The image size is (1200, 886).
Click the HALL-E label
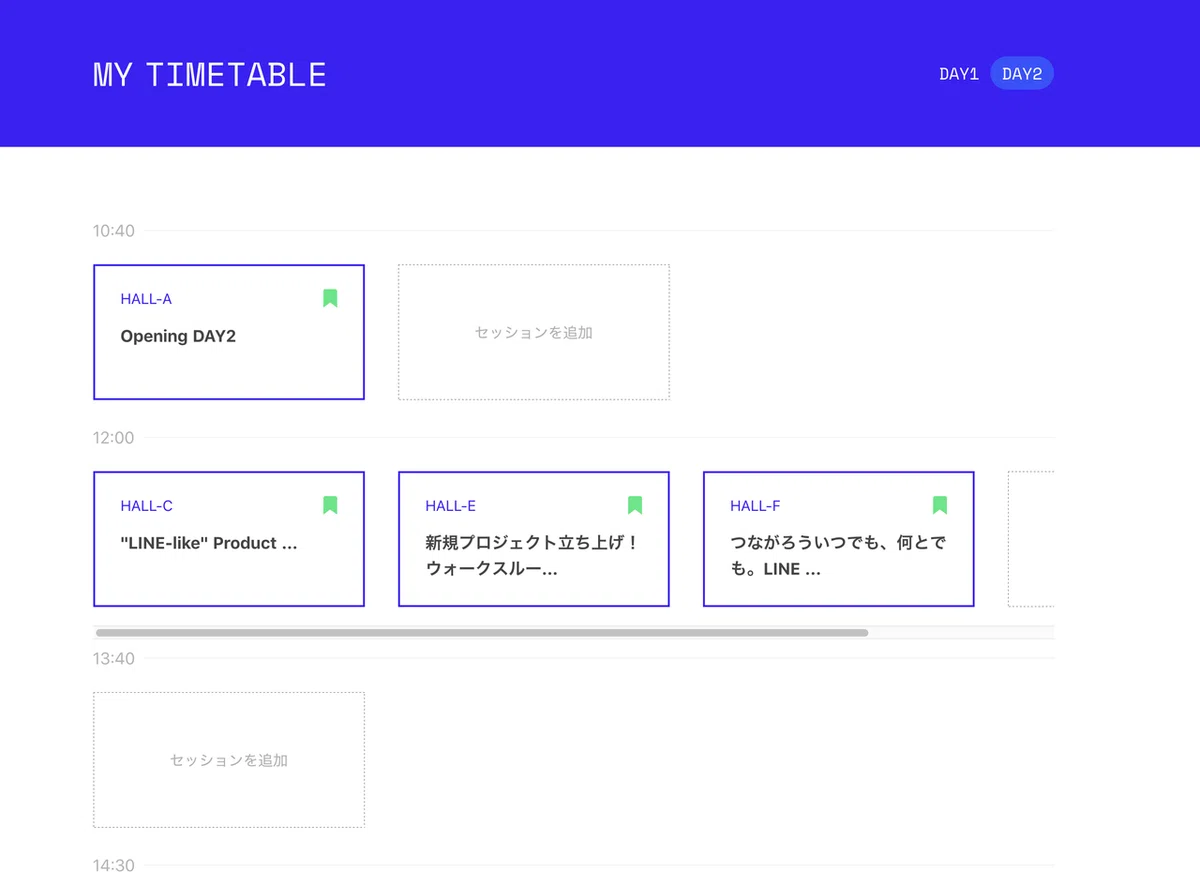tap(450, 506)
